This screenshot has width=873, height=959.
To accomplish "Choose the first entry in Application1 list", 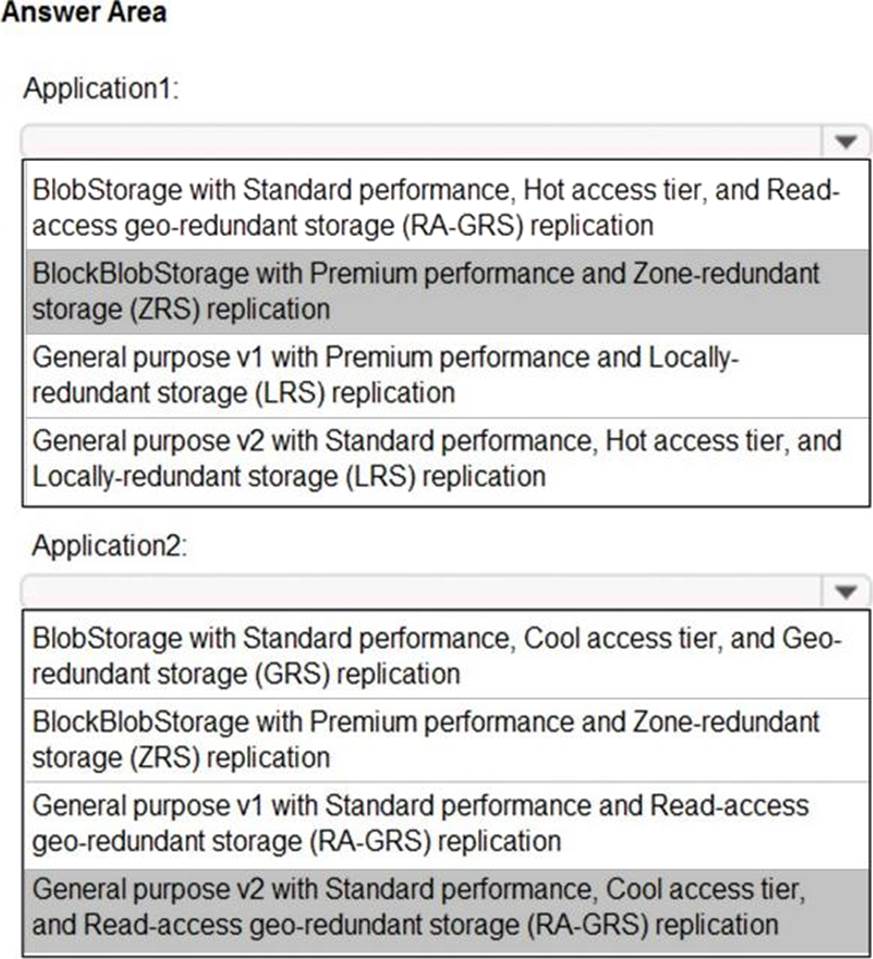I will [436, 206].
